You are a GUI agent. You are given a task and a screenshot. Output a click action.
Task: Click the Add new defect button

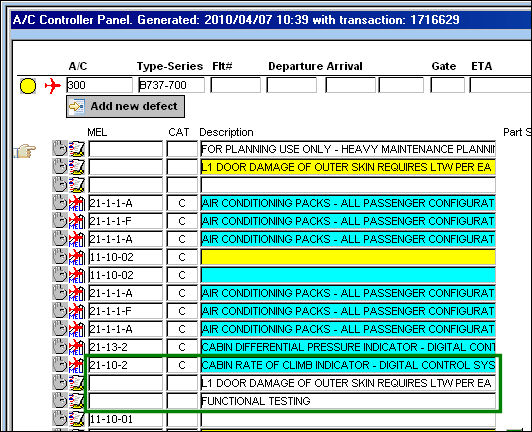125,107
